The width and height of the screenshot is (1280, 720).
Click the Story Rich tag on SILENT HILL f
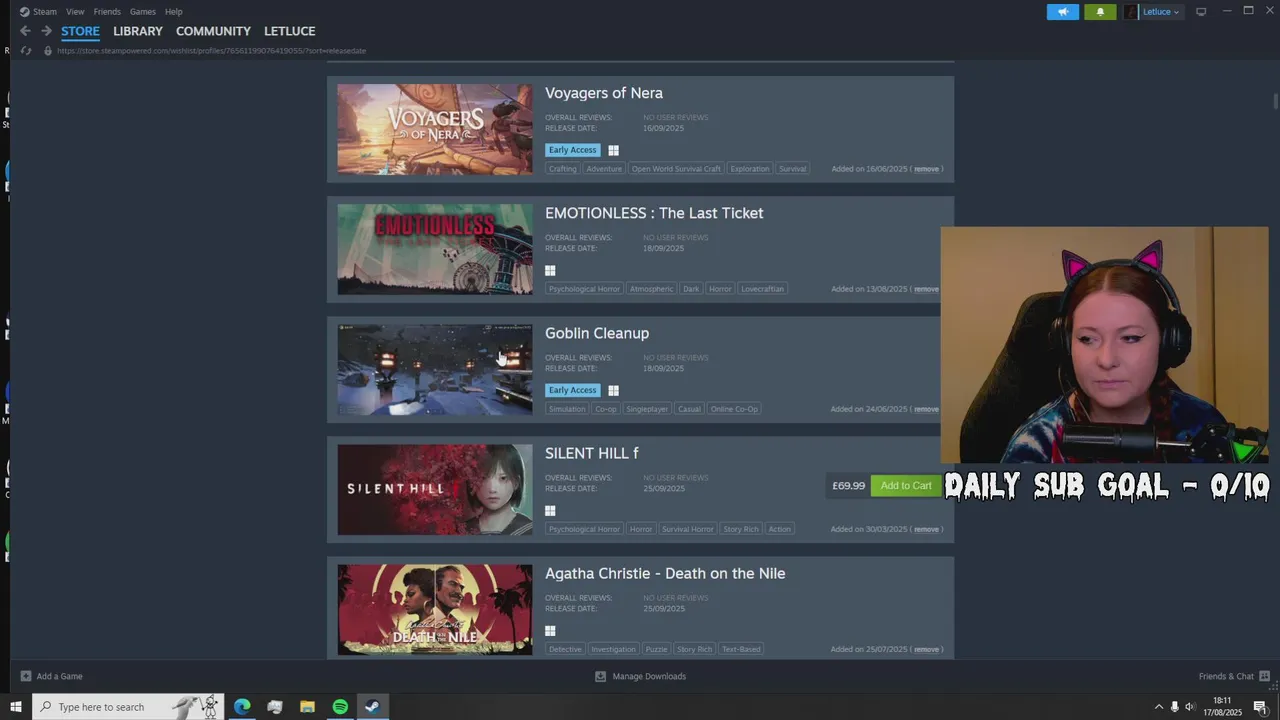click(x=741, y=529)
